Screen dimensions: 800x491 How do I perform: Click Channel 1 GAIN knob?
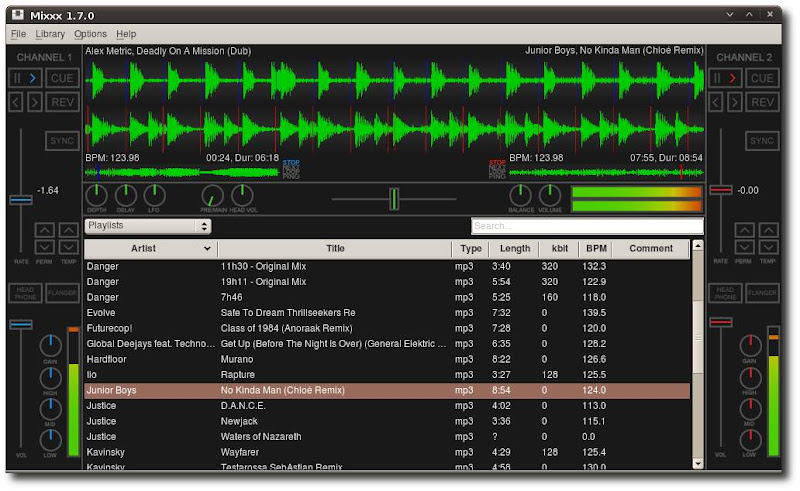(x=51, y=346)
